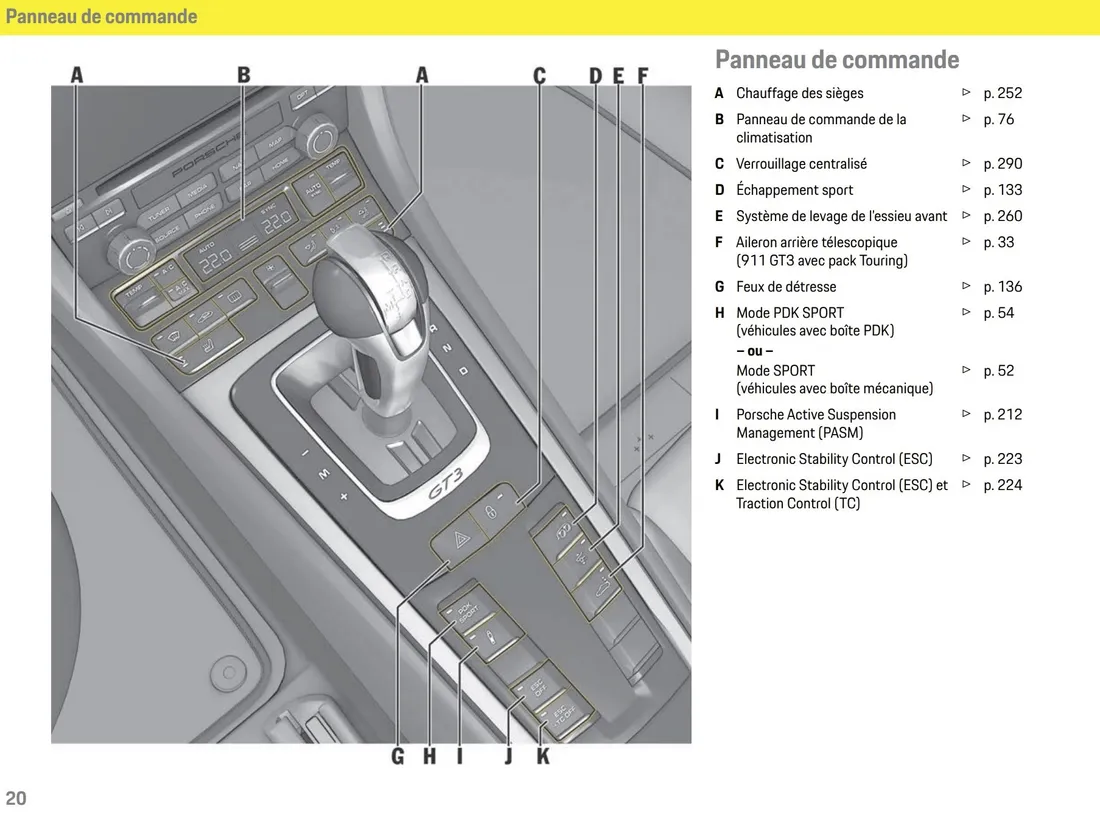Viewport: 1100px width, 817px height.
Task: Select the text 'Feux de détresse'
Action: pyautogui.click(x=786, y=287)
